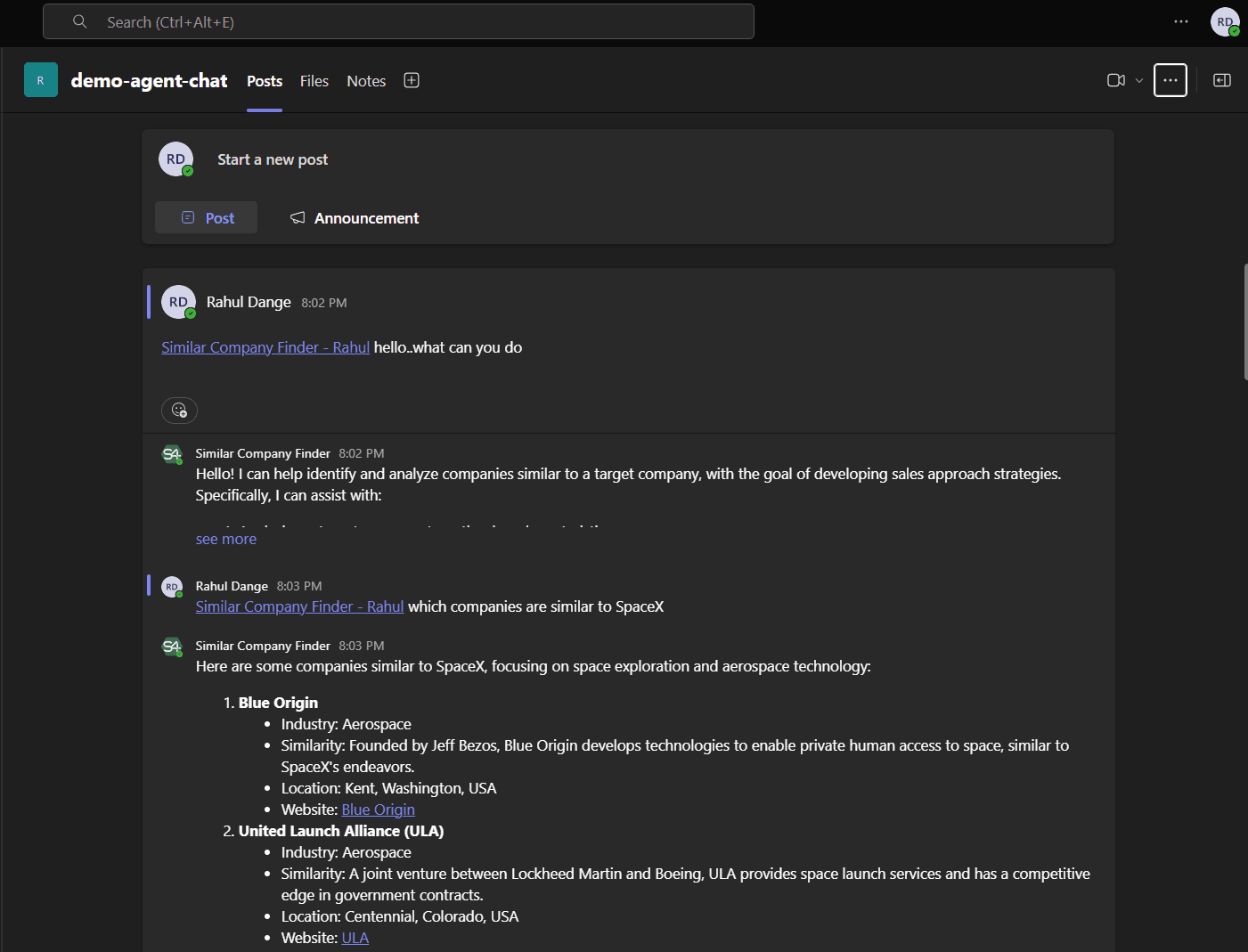Image resolution: width=1248 pixels, height=952 pixels.
Task: Open the ULA website link
Action: pos(355,938)
